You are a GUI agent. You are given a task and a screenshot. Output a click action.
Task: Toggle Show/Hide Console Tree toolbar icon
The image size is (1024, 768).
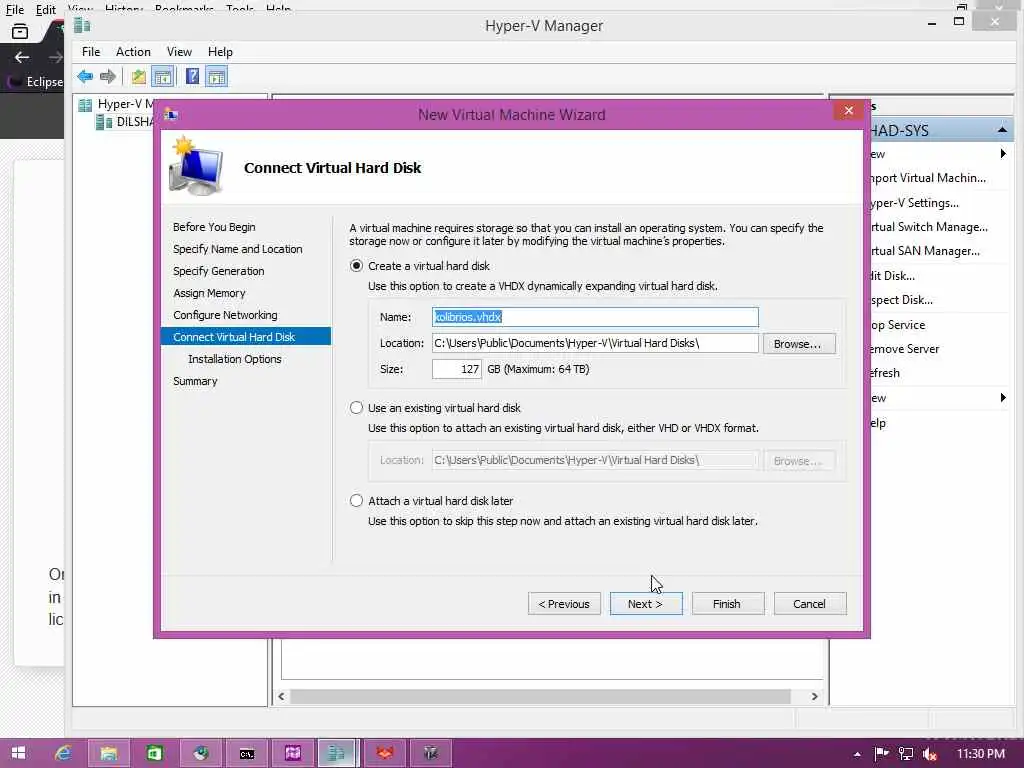pyautogui.click(x=163, y=77)
